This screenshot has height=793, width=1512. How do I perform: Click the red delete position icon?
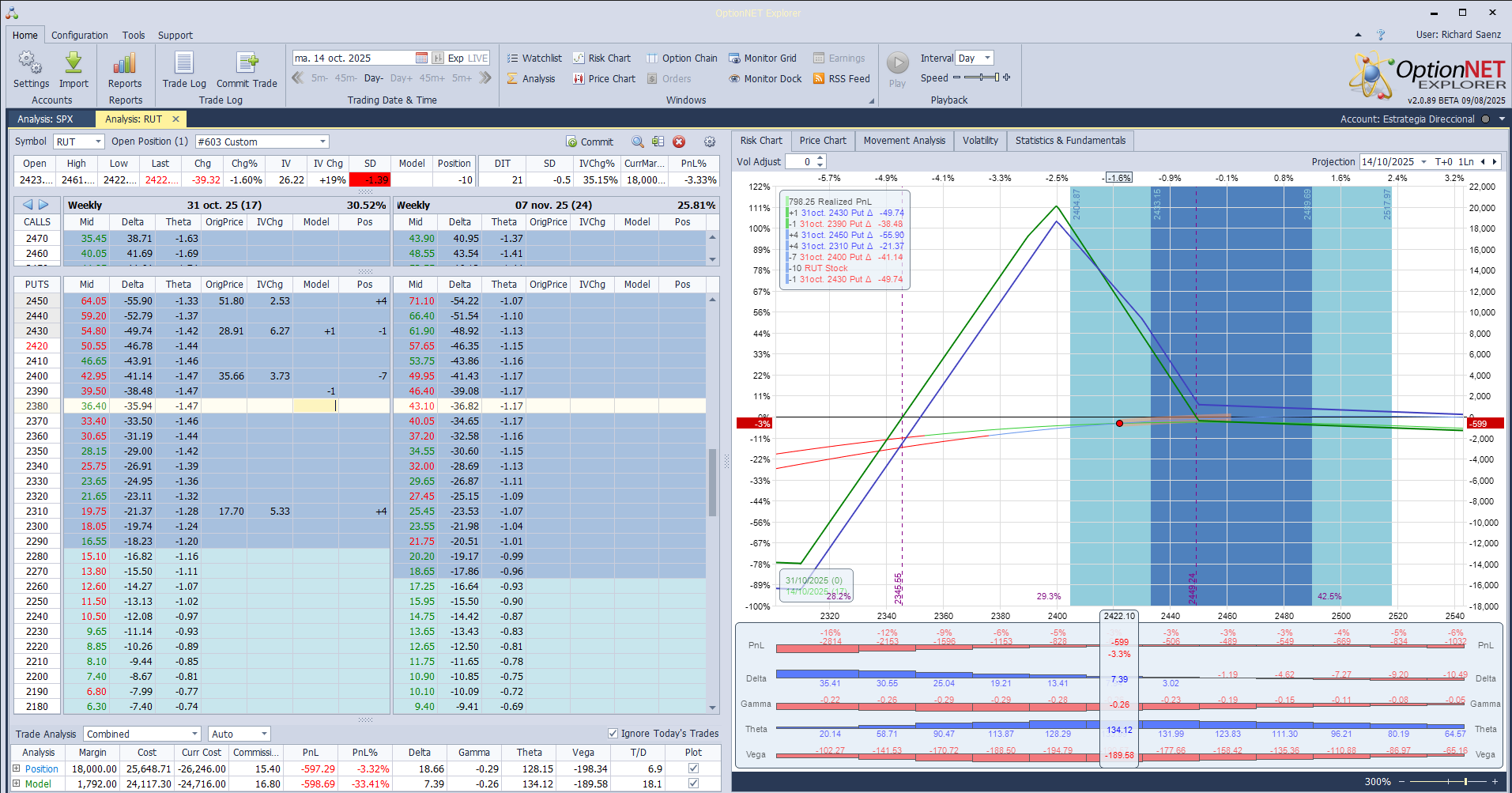679,142
